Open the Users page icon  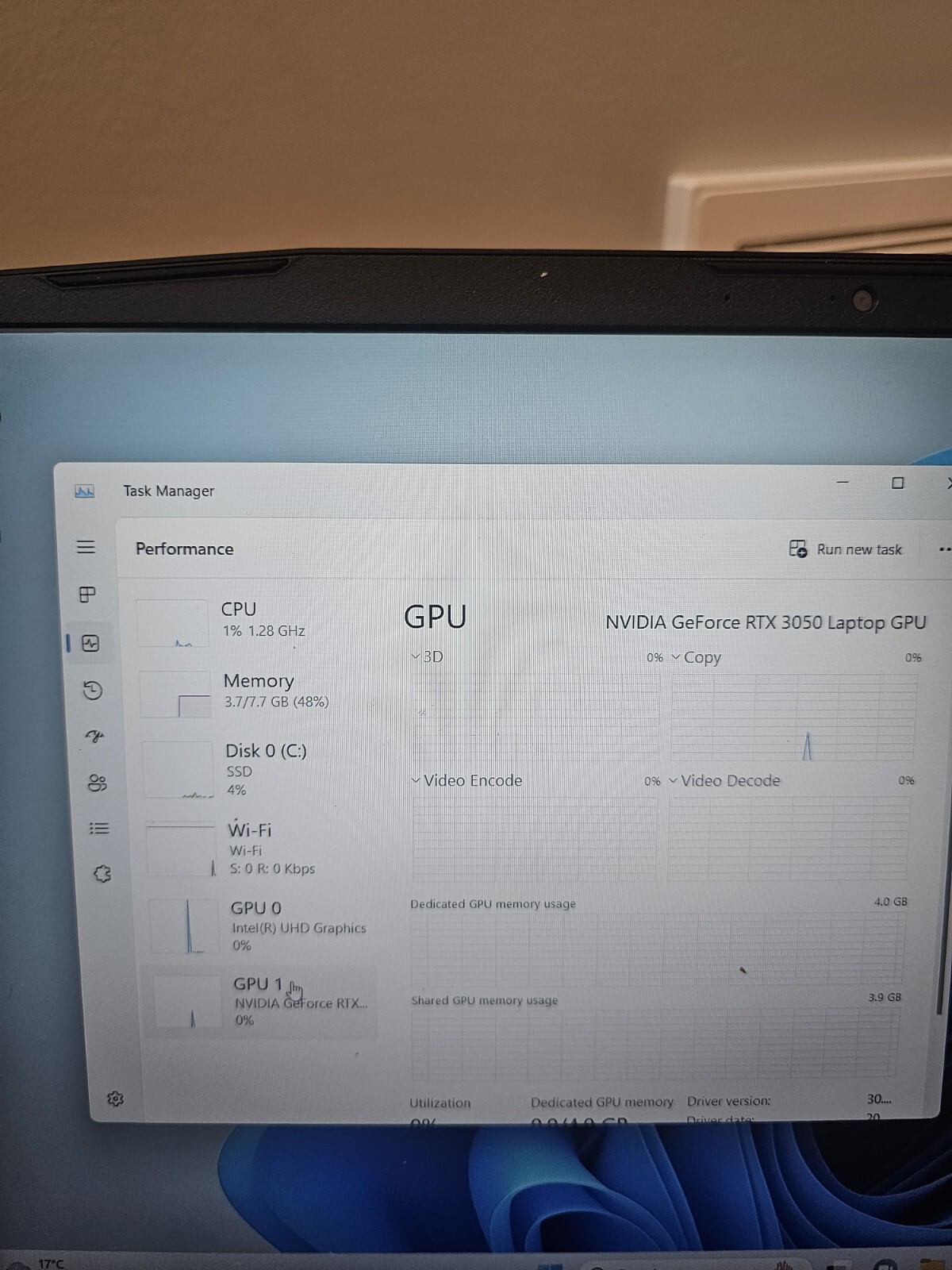[x=97, y=783]
